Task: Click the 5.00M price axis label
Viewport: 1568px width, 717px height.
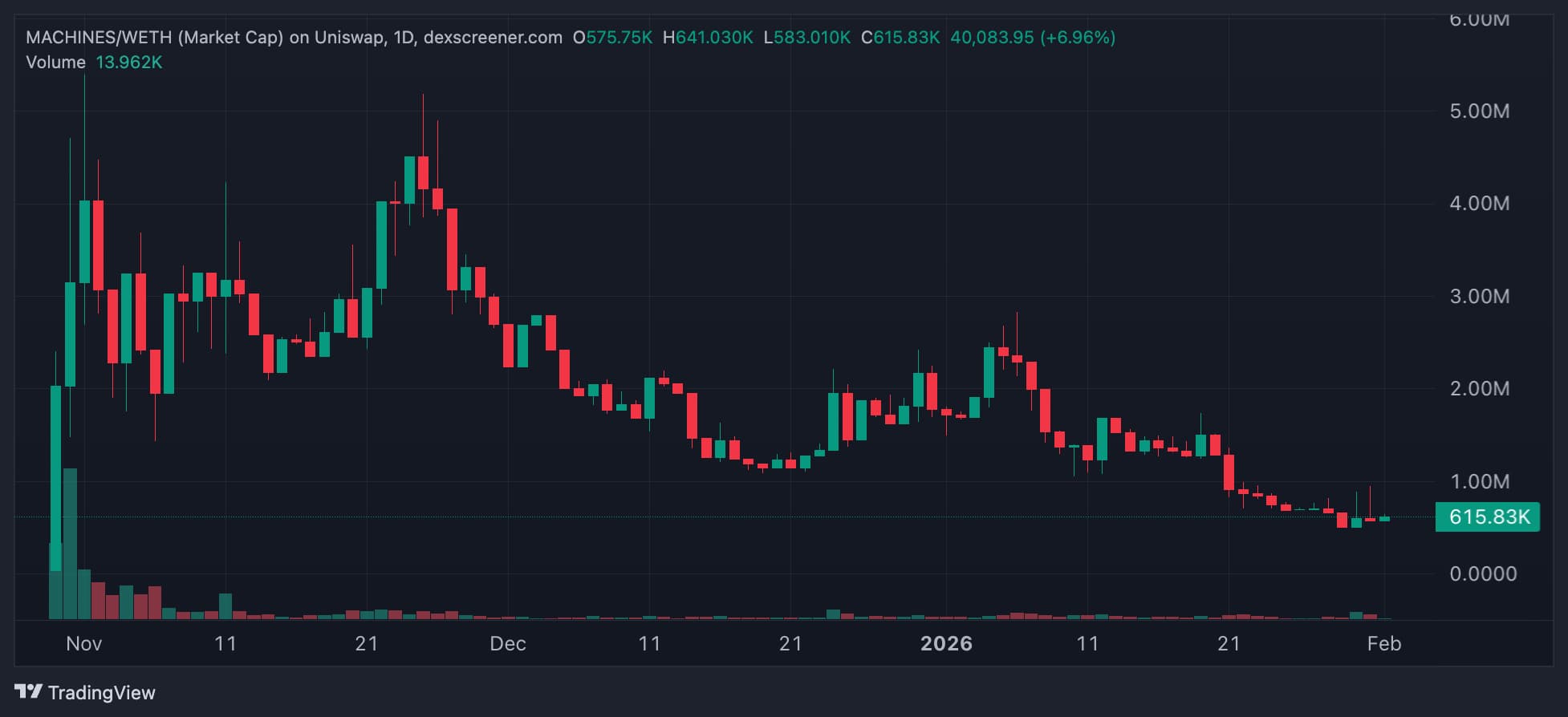Action: pyautogui.click(x=1479, y=111)
